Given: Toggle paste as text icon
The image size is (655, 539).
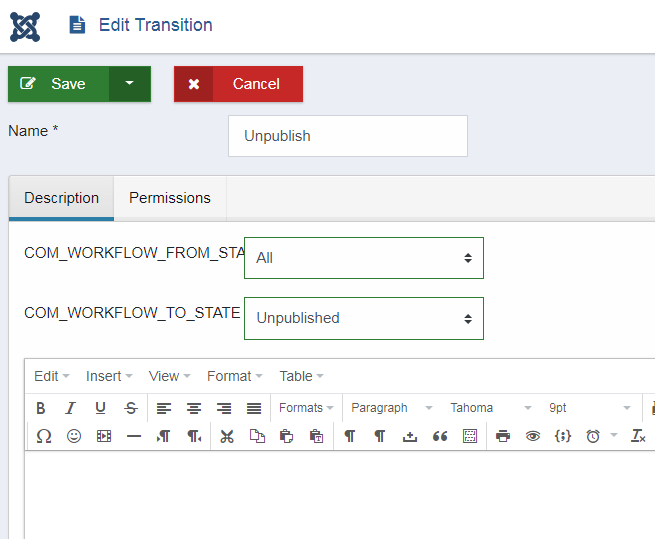Looking at the screenshot, I should [x=317, y=436].
